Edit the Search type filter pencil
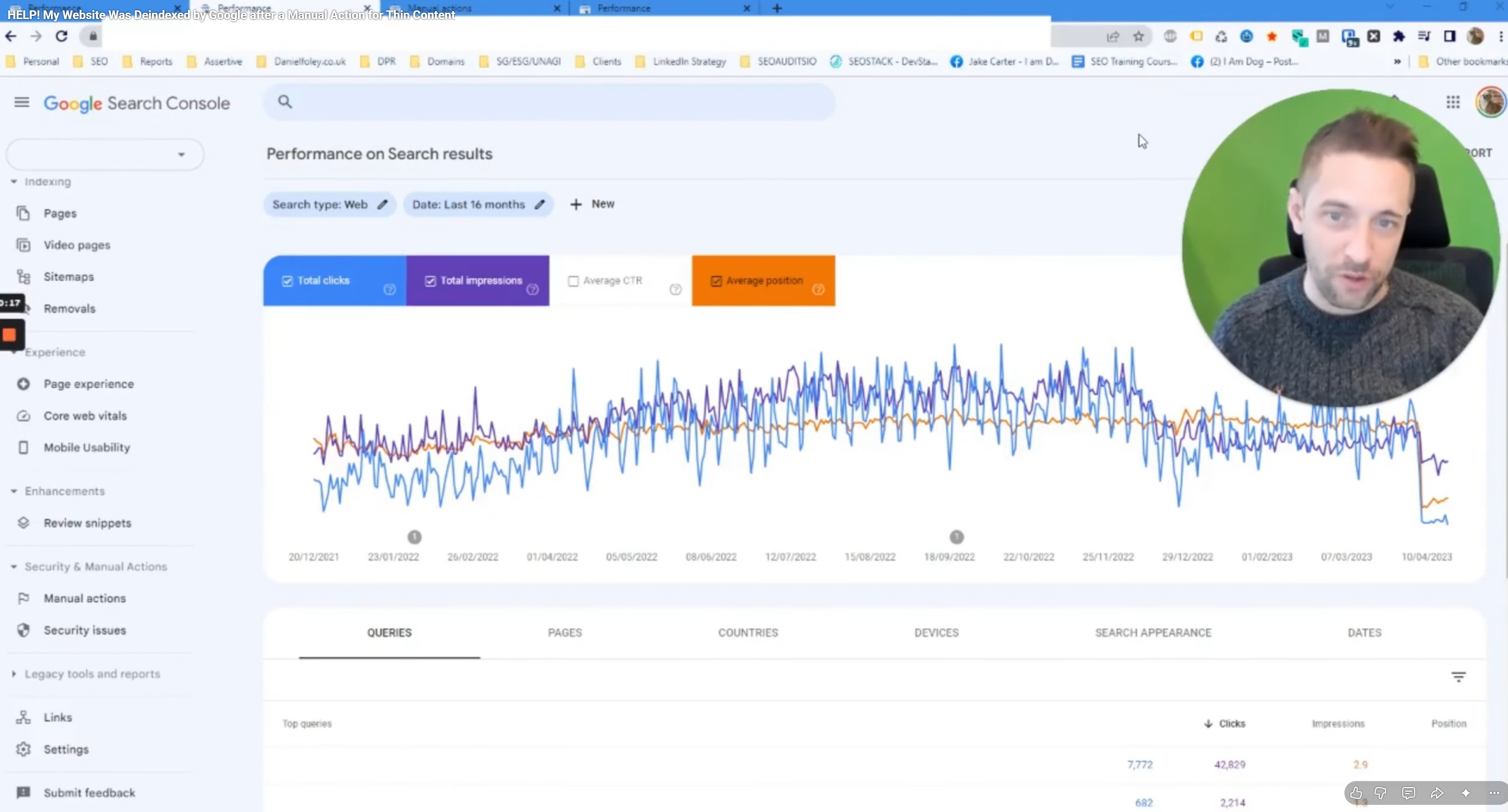1508x812 pixels. [x=382, y=204]
